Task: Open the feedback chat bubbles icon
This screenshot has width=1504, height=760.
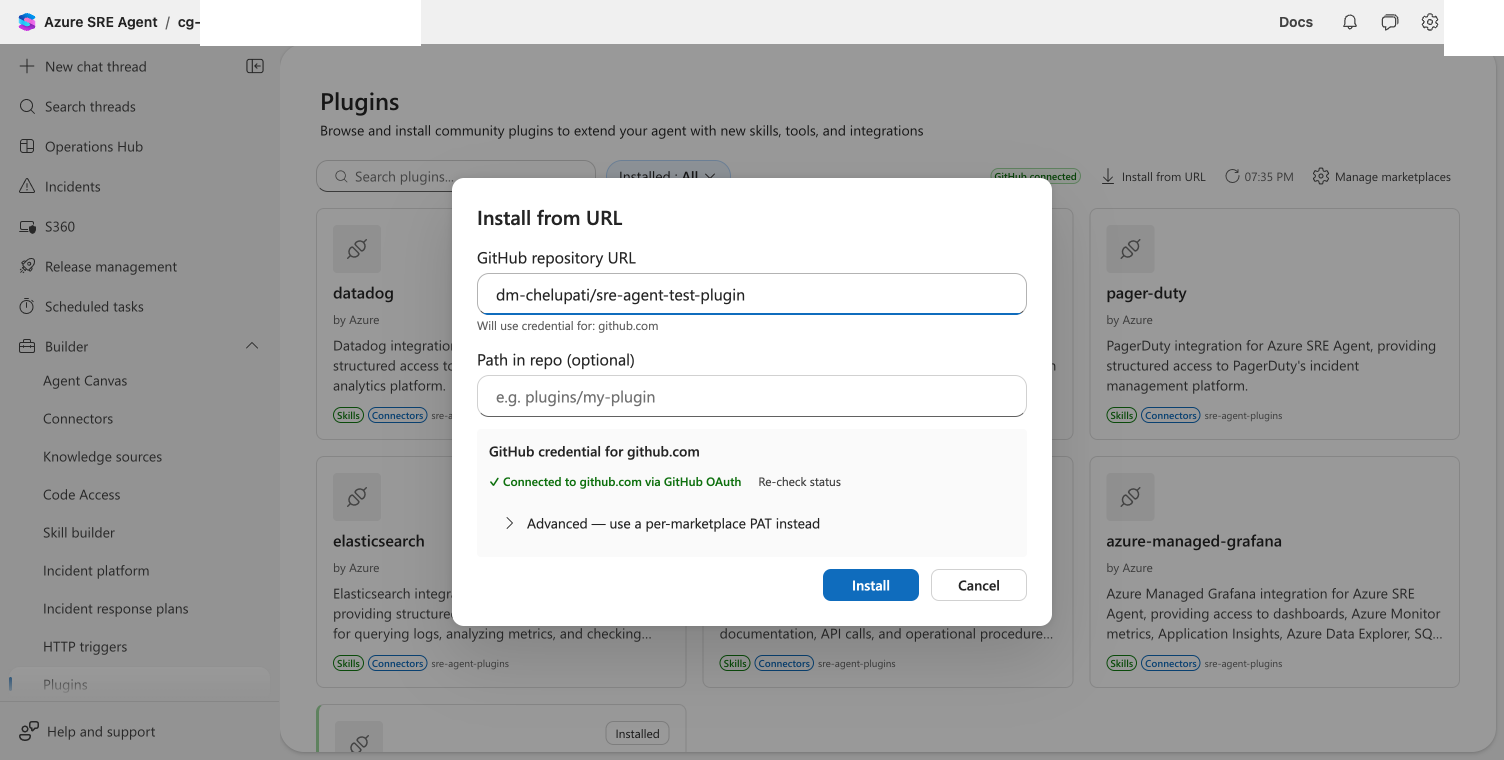Action: pos(1390,22)
